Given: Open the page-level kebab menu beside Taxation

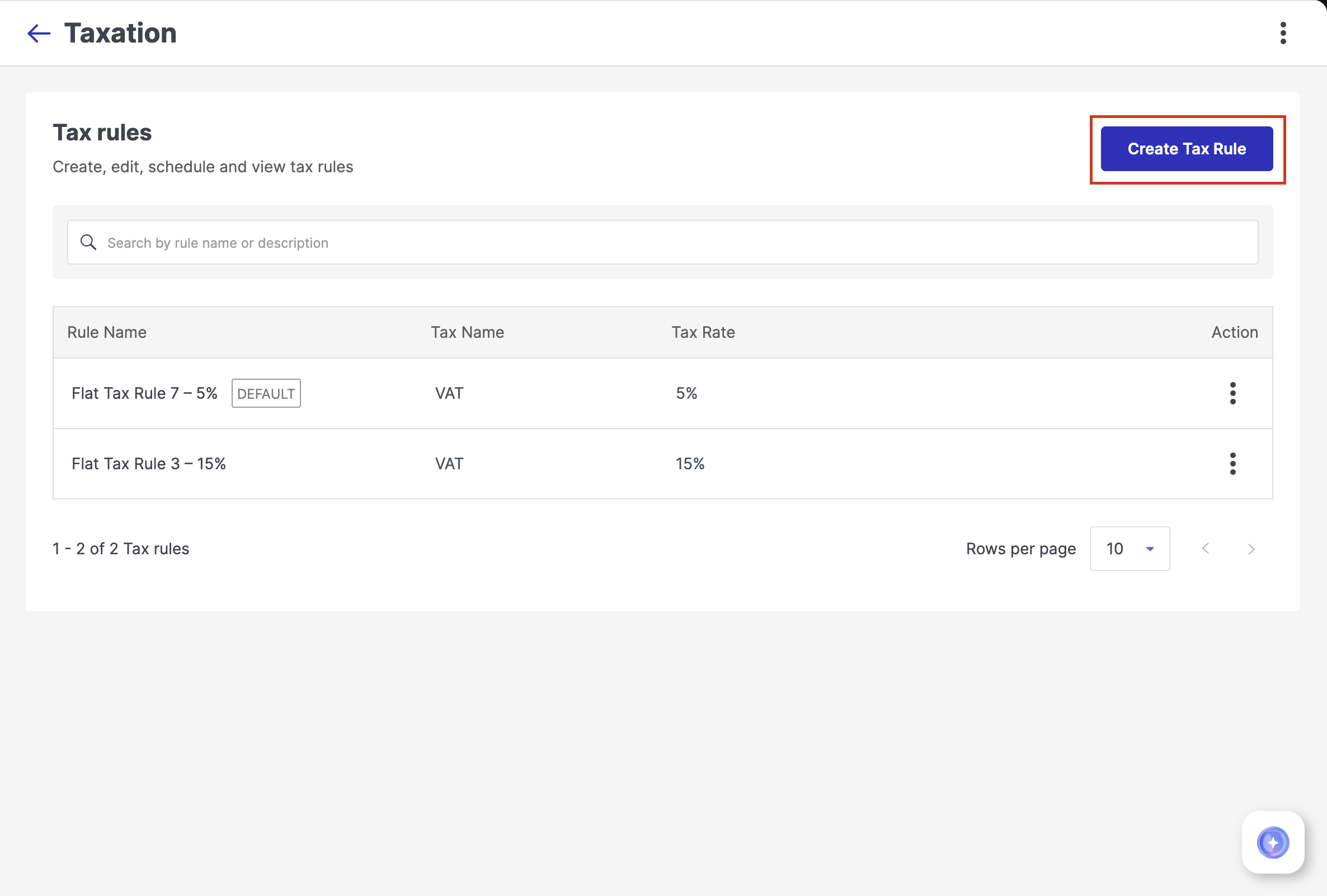Looking at the screenshot, I should 1283,33.
